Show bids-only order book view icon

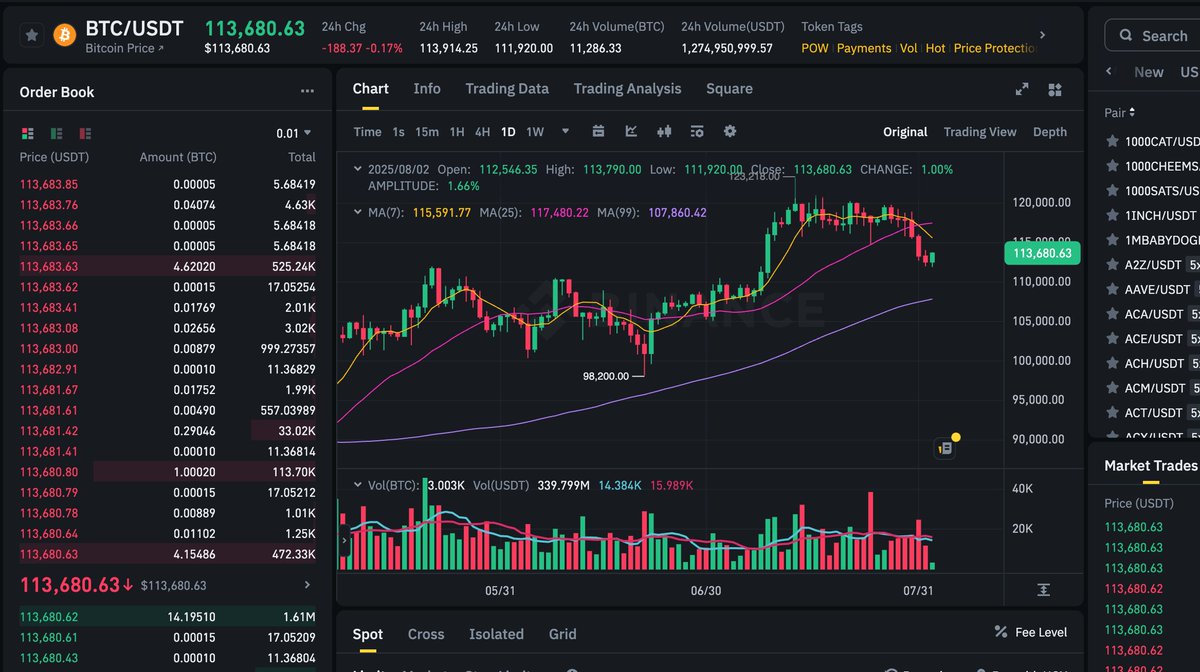(56, 133)
